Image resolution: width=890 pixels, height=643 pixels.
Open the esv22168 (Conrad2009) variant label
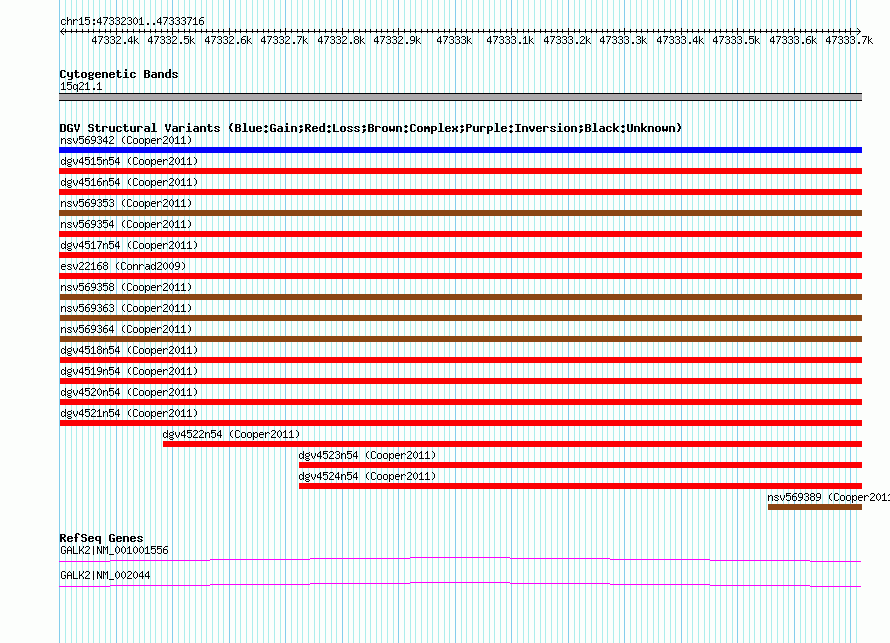[123, 266]
